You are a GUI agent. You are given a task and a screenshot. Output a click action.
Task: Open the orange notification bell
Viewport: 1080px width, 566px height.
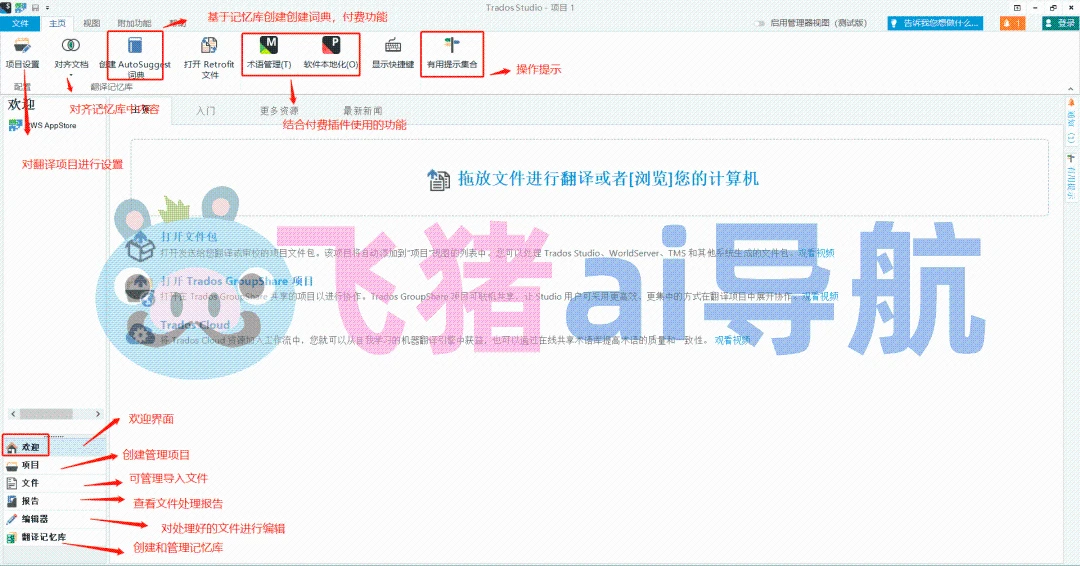(1012, 23)
